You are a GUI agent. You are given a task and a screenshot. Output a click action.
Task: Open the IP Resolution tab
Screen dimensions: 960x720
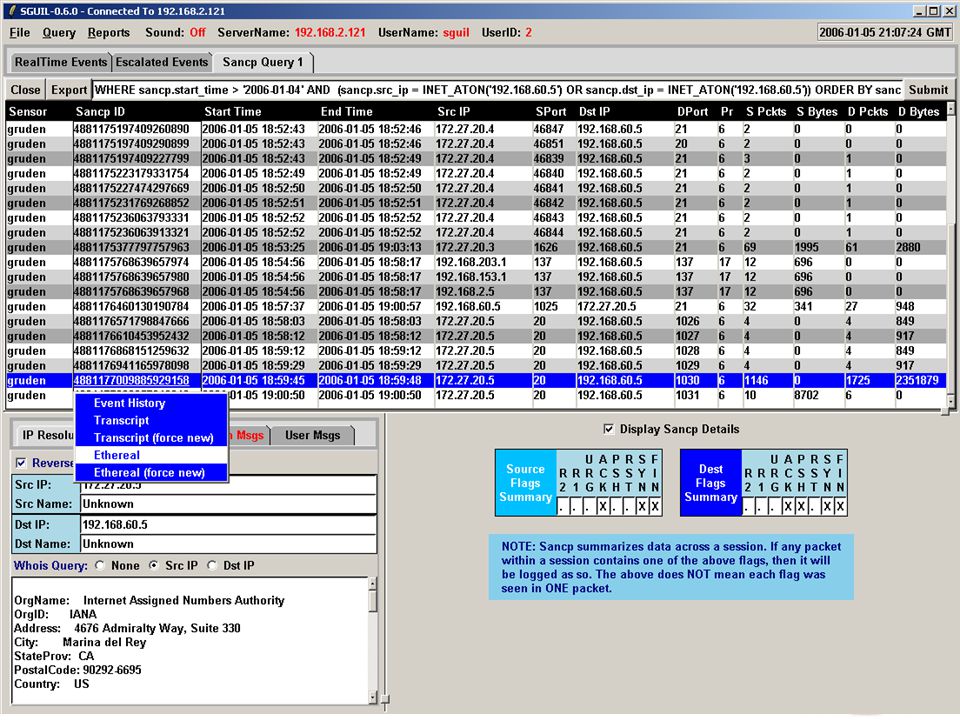[x=45, y=435]
